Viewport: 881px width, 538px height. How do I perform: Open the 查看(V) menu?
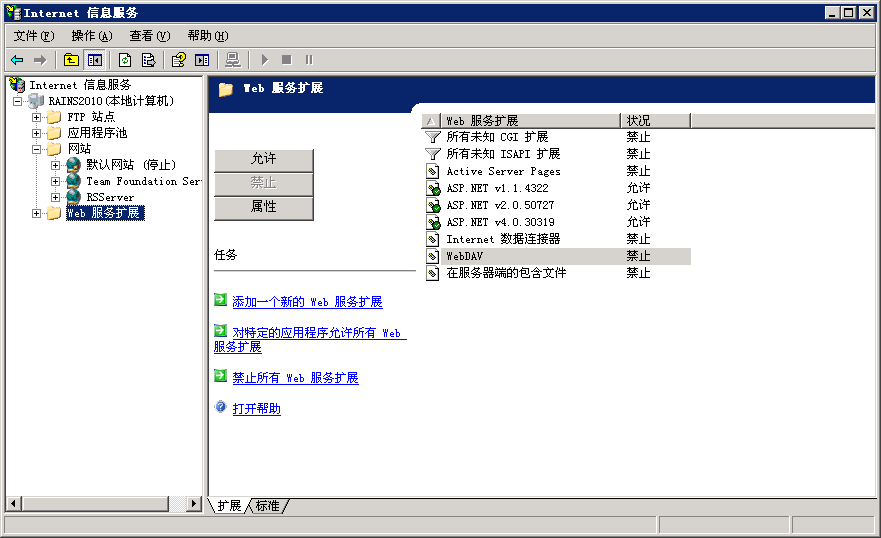(x=149, y=36)
